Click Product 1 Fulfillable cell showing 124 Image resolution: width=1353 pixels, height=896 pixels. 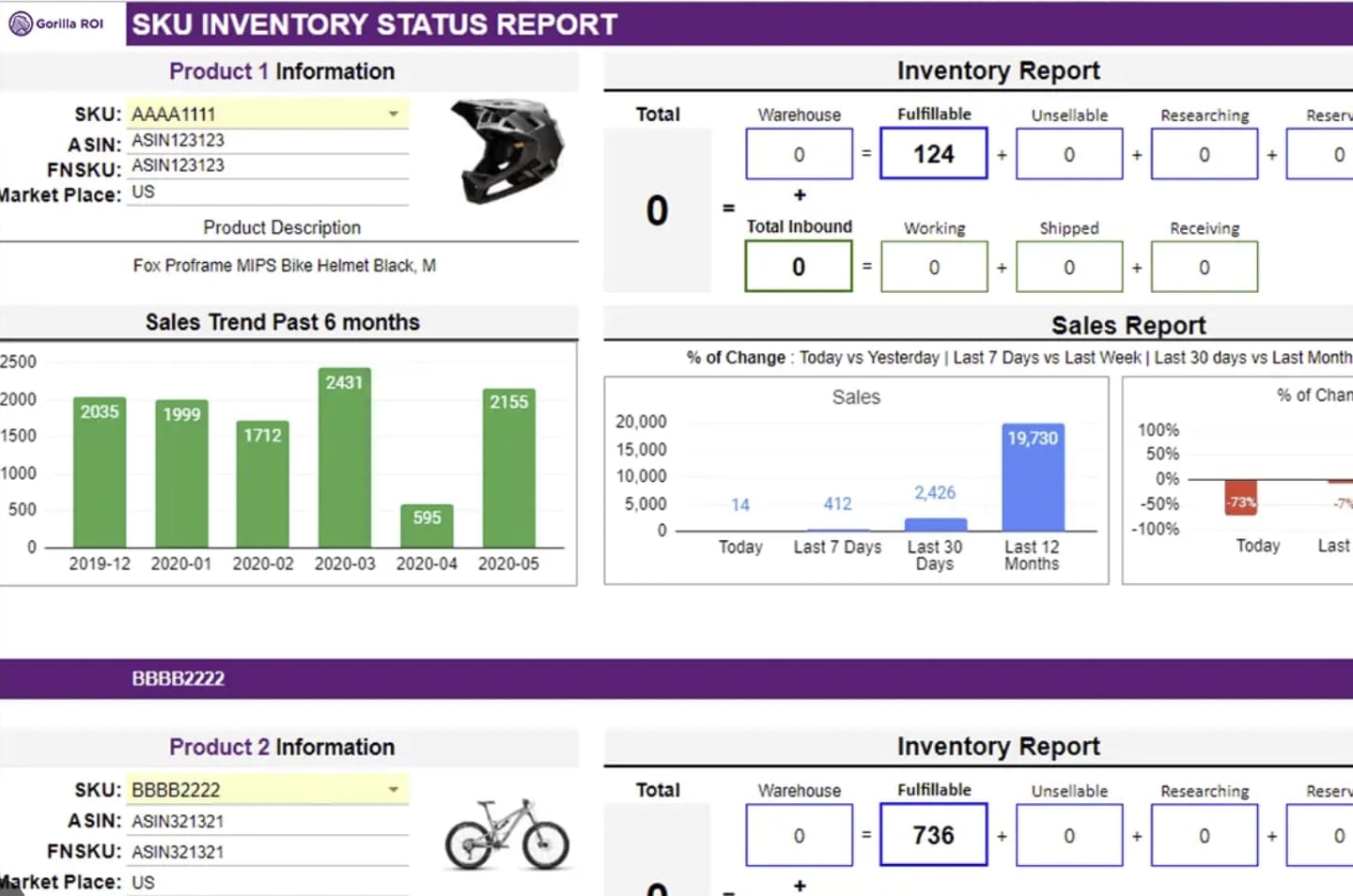934,153
